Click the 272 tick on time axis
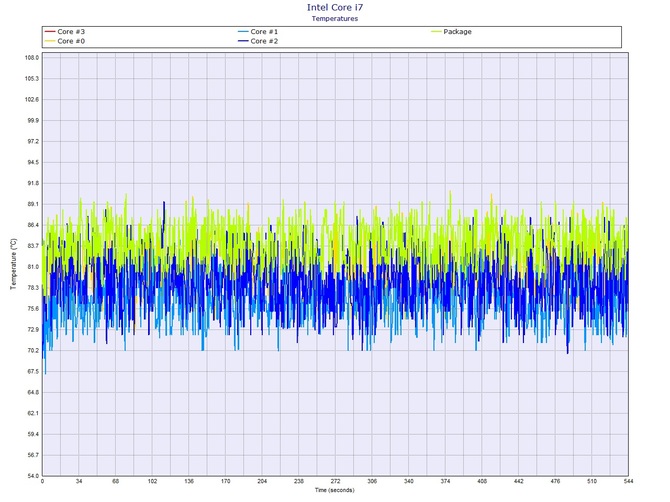The width and height of the screenshot is (670, 502). tap(335, 481)
